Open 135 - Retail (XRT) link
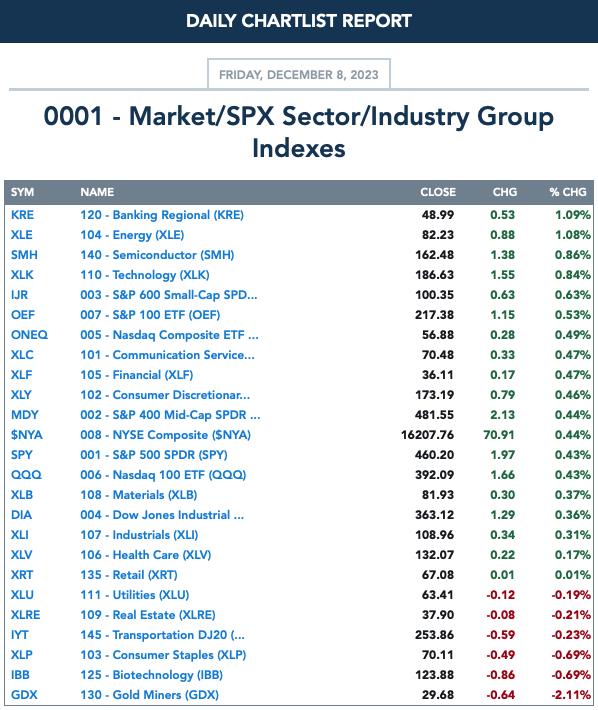 [129, 575]
